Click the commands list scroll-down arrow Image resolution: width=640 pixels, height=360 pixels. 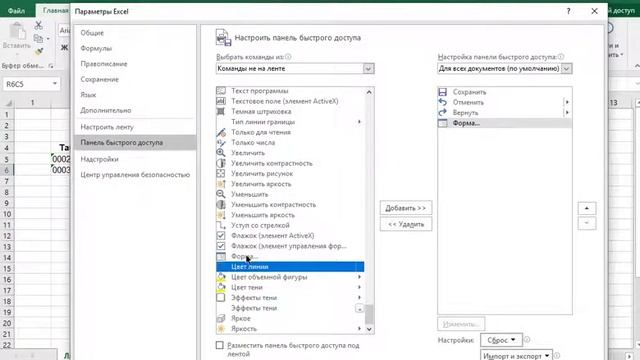point(369,329)
